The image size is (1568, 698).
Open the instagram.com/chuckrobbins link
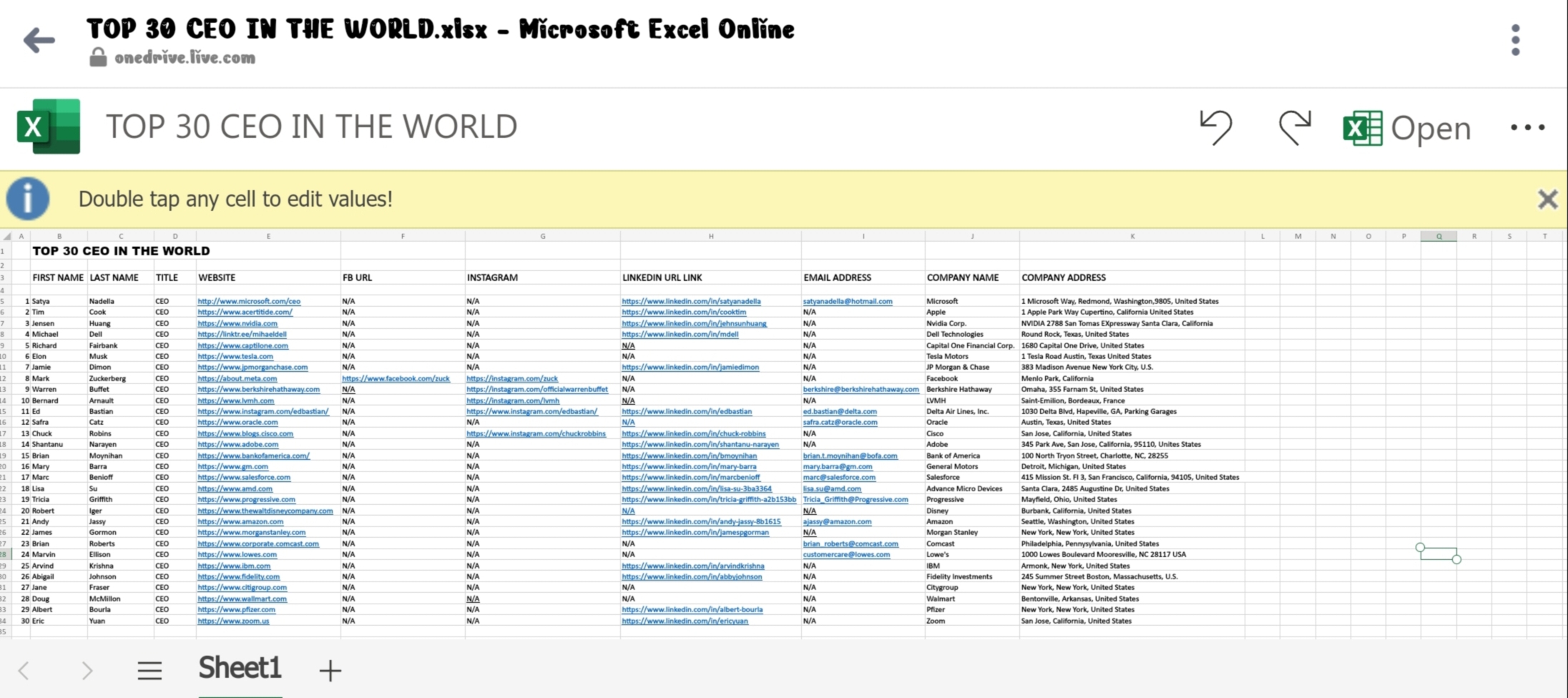(536, 433)
